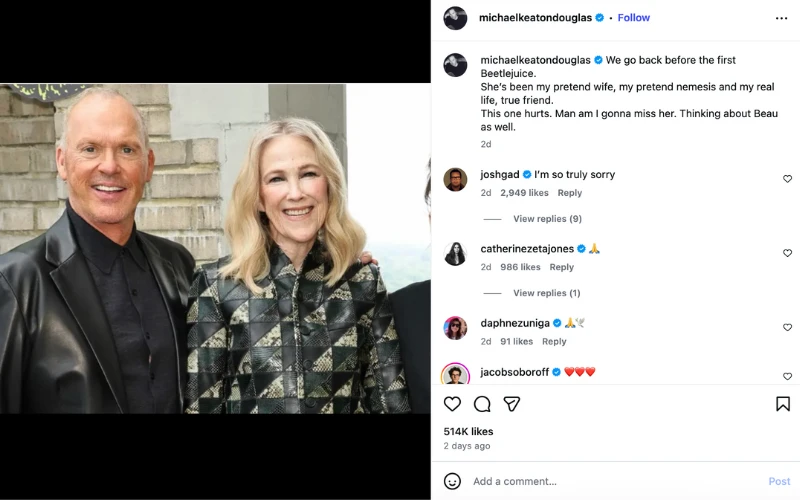800x500 pixels.
Task: Reply to daphnezuniga's comment
Action: [x=554, y=341]
